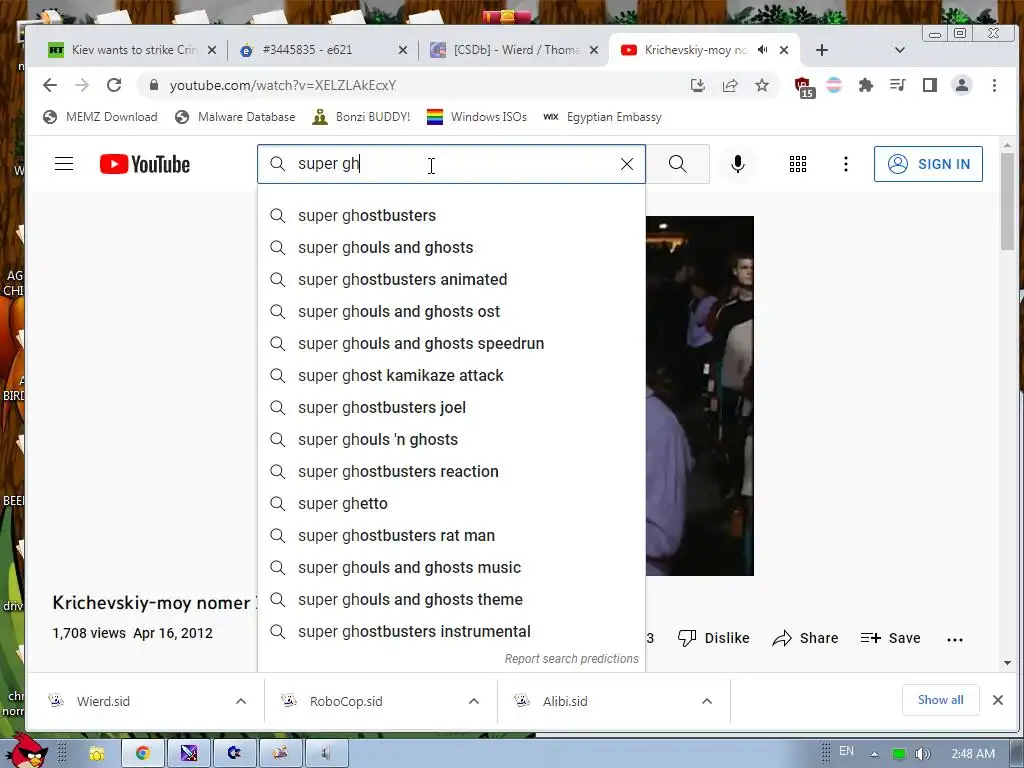Open Extensions puzzle piece menu
The width and height of the screenshot is (1024, 768).
(x=866, y=85)
